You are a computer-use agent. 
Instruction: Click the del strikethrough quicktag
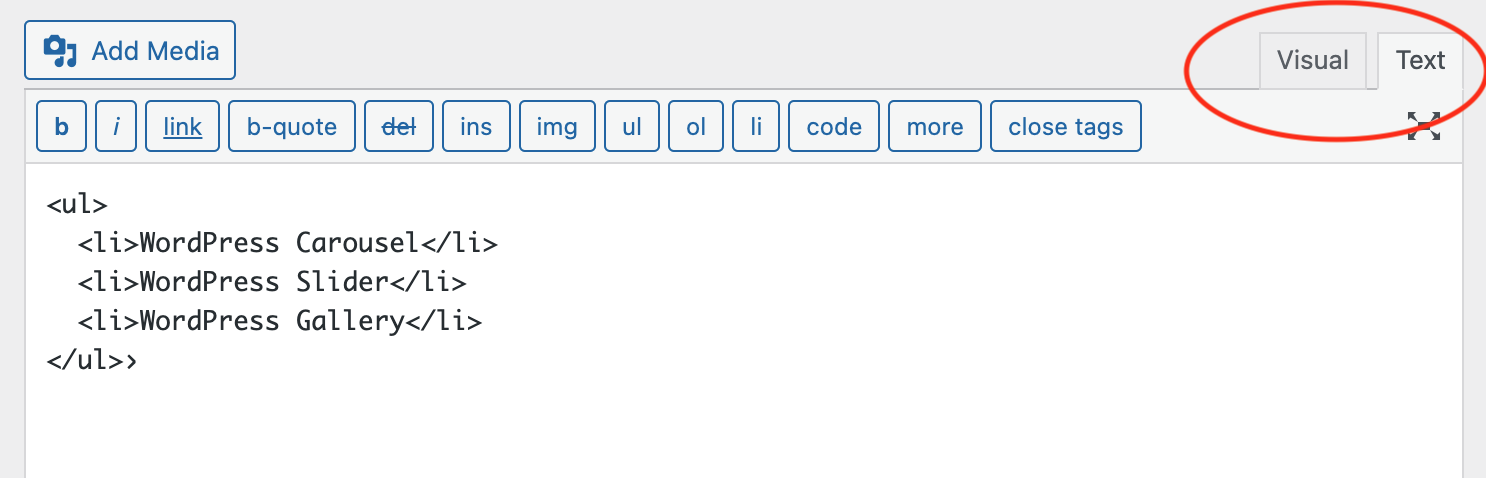[399, 127]
